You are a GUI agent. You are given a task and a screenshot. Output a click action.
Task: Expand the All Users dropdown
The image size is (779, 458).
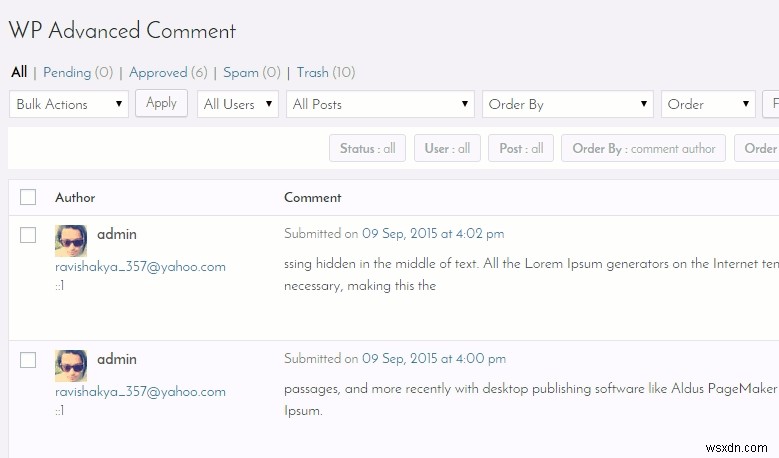coord(238,104)
